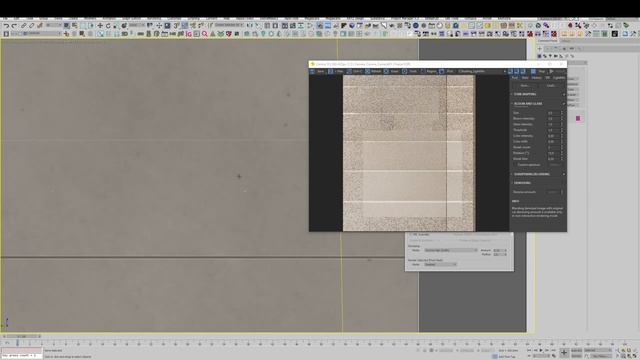Click the Size spinner arrows in Bloom and Glare
The width and height of the screenshot is (640, 360).
pyautogui.click(x=562, y=113)
